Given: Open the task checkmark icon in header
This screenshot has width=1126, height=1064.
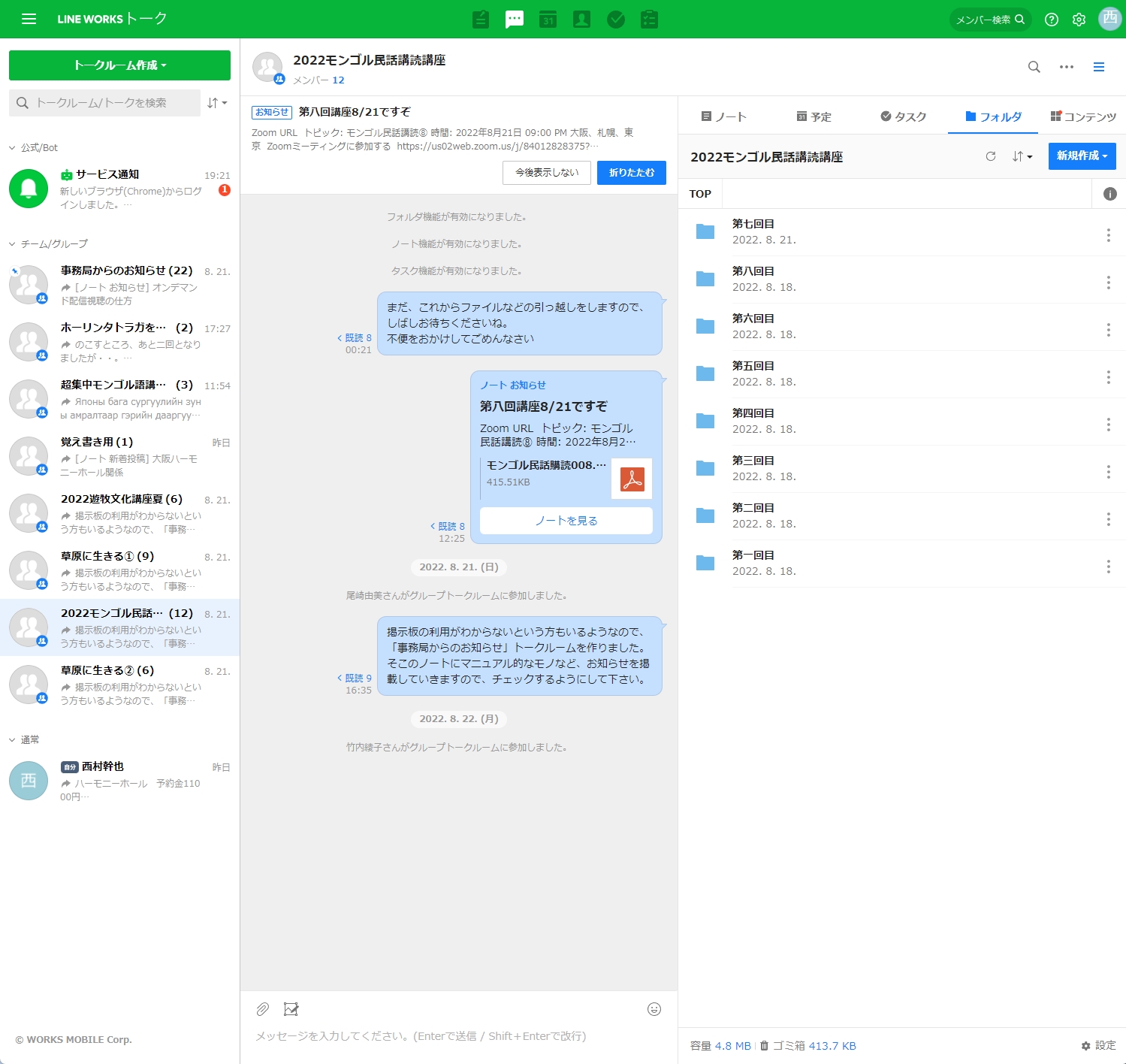Looking at the screenshot, I should pyautogui.click(x=616, y=20).
